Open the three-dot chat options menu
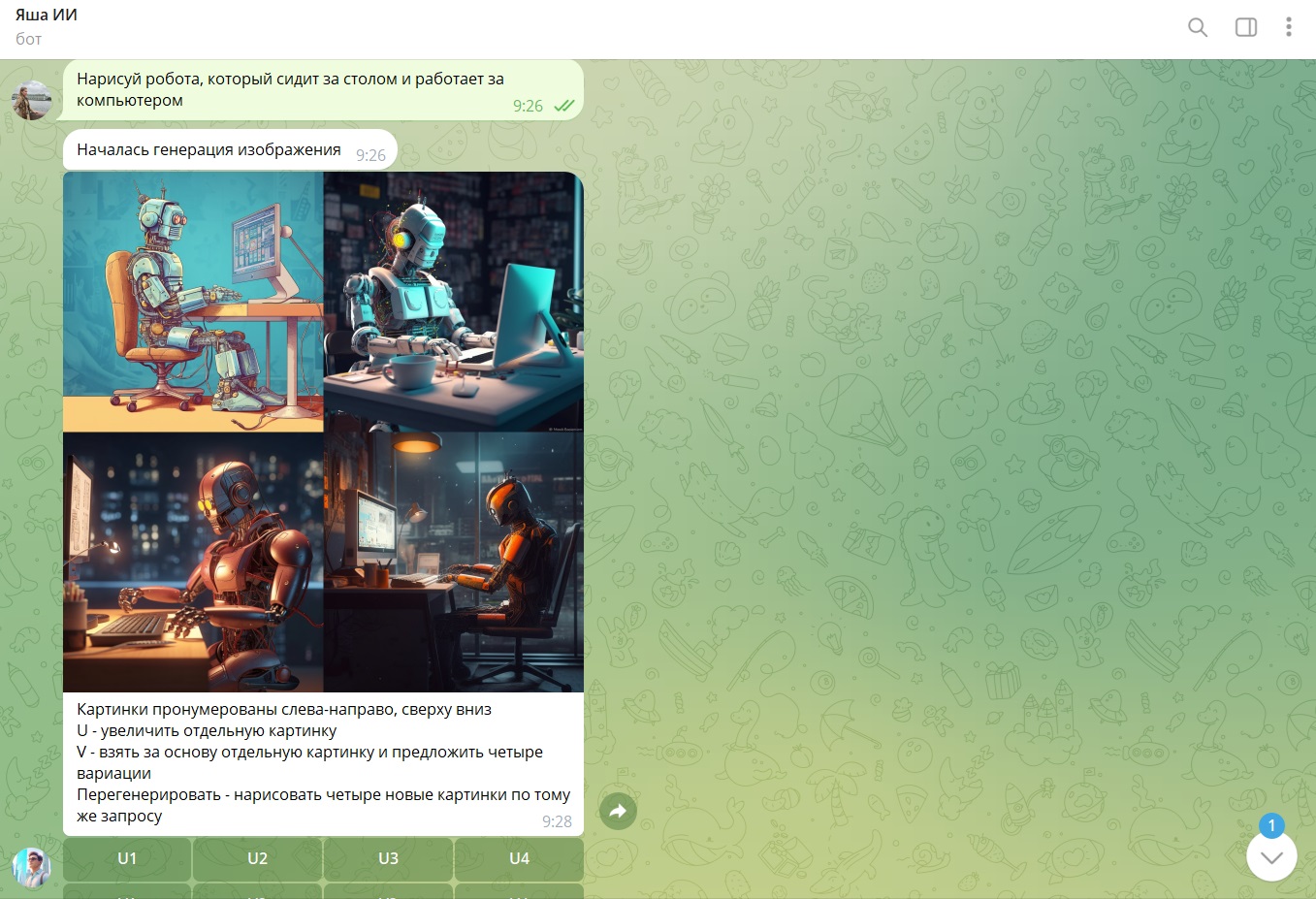 (1288, 27)
